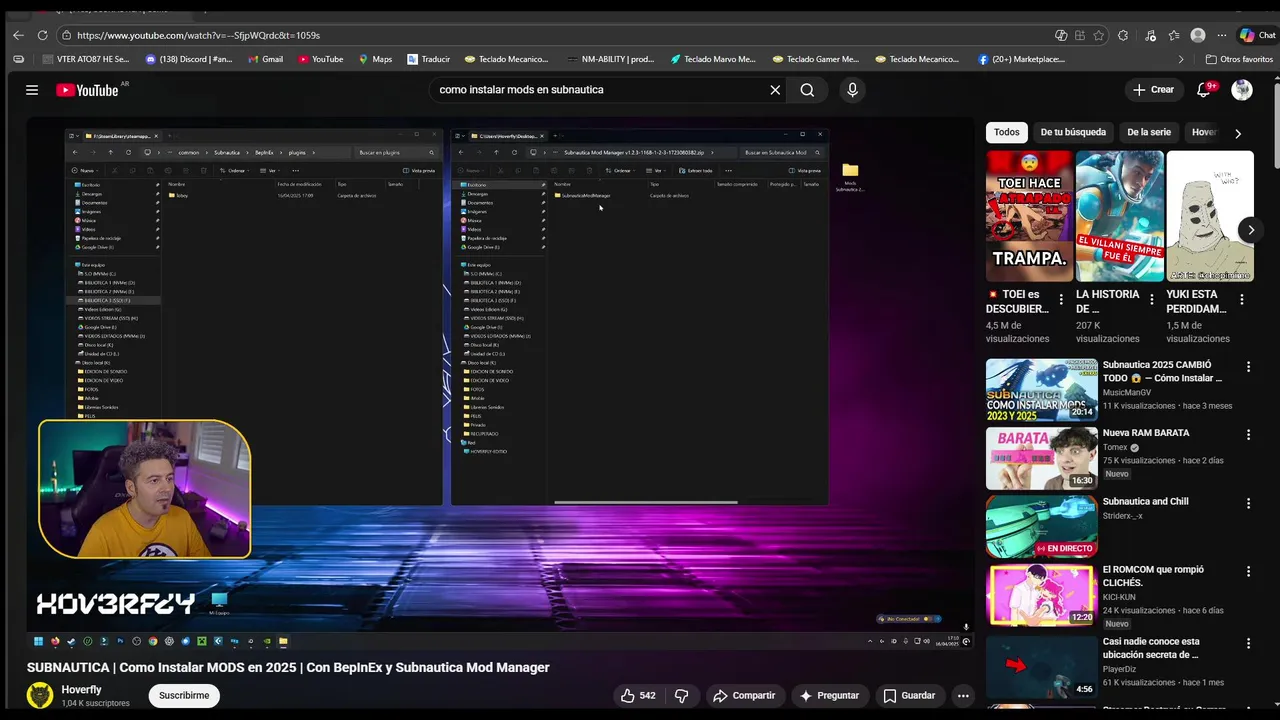Open the favorites list icon

pos(1173,35)
